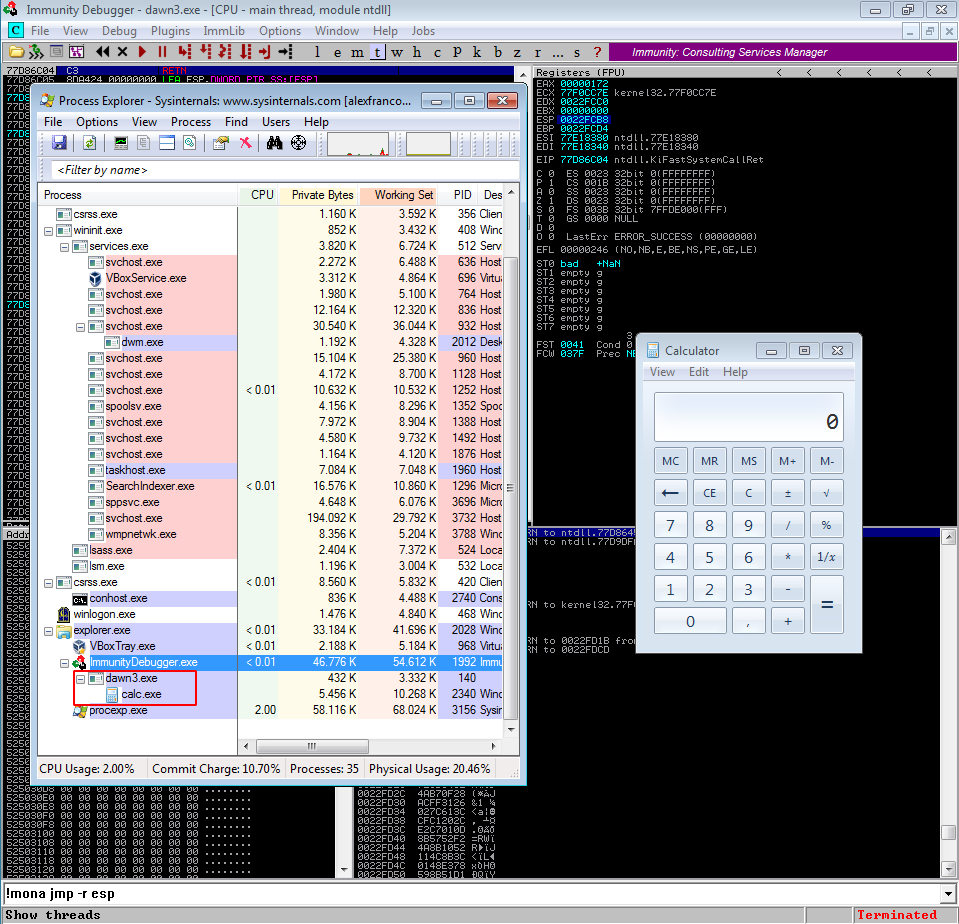This screenshot has width=959, height=924.
Task: Open a file with Immunity Debugger's folder icon
Action: [16, 52]
